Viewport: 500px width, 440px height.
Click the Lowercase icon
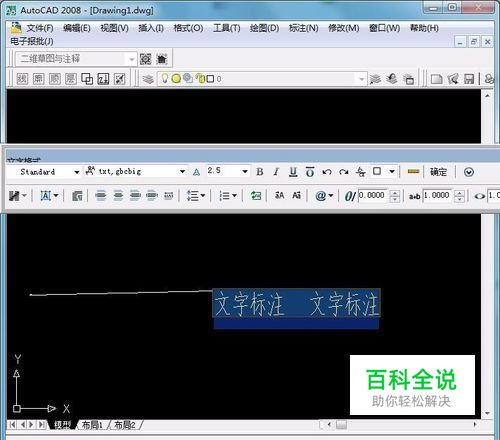(x=296, y=196)
